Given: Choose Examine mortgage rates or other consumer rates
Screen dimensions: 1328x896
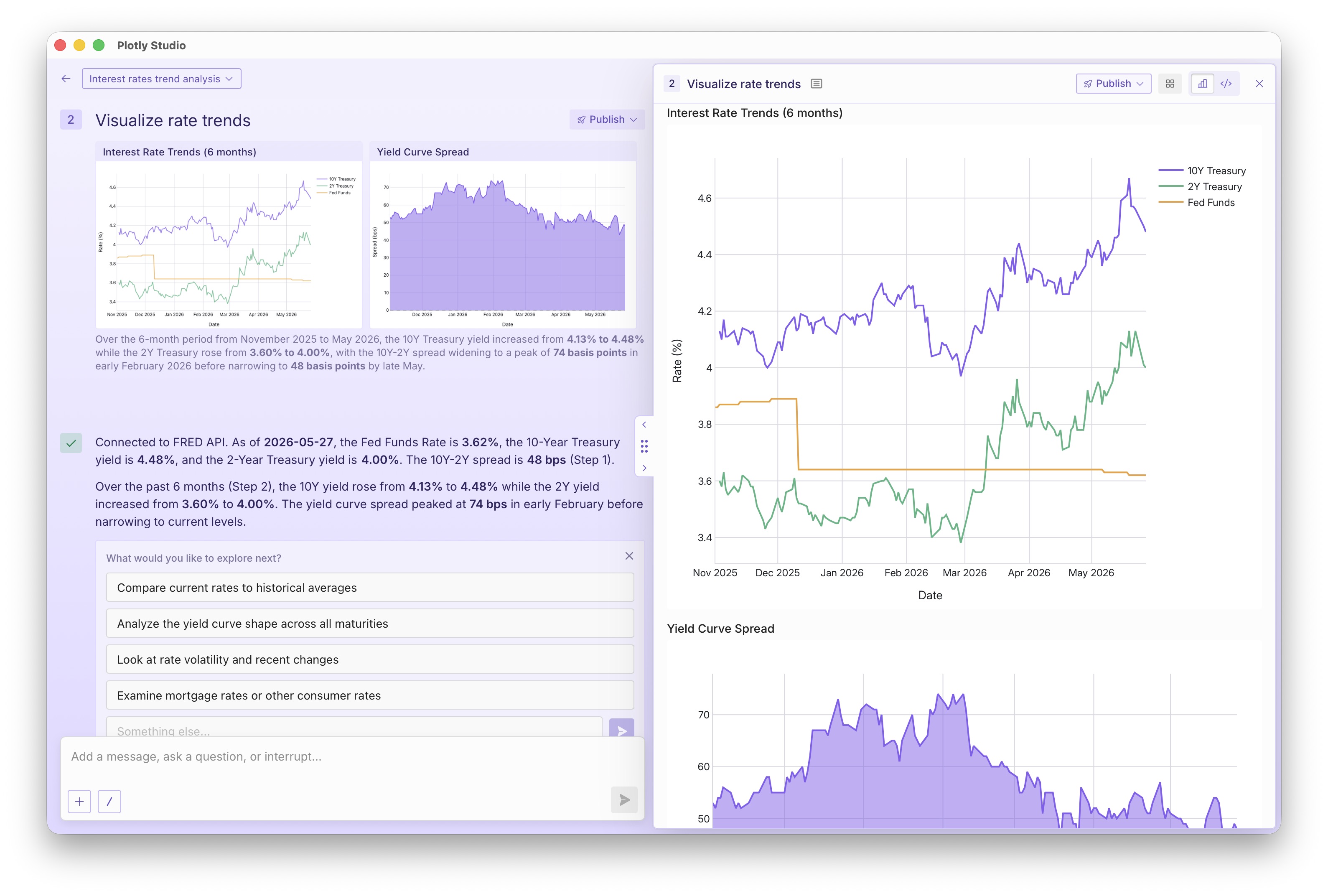Looking at the screenshot, I should (370, 695).
